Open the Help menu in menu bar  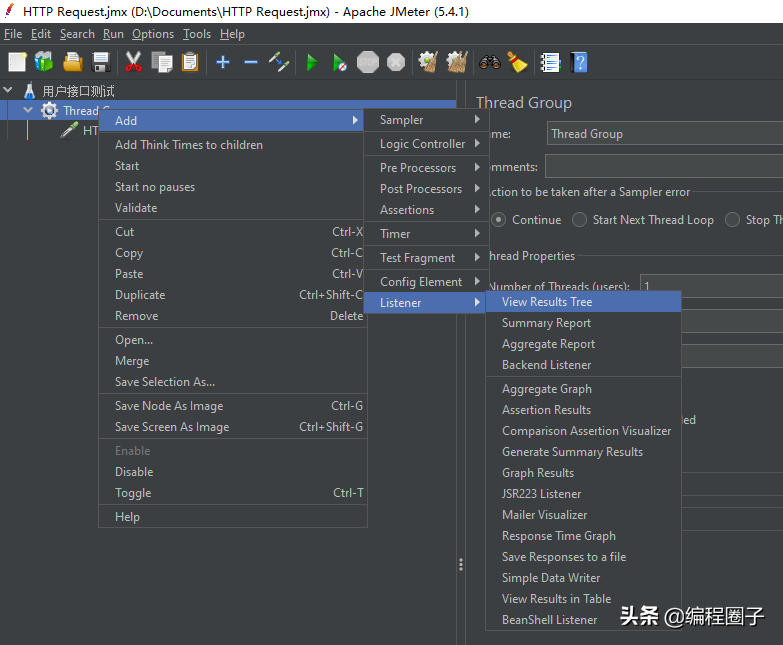point(232,34)
